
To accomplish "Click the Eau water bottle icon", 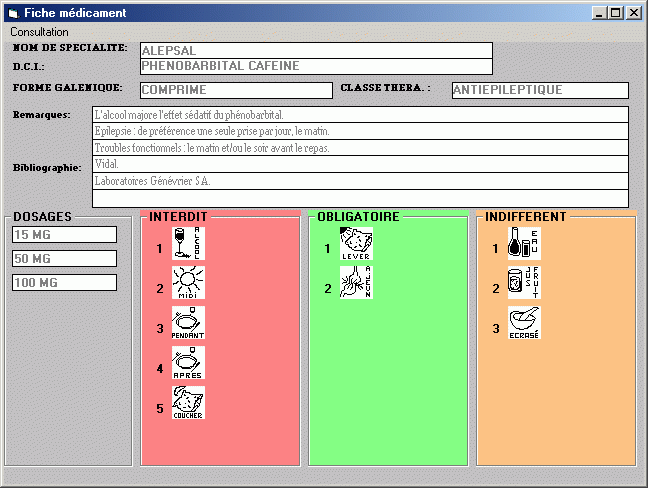I will pyautogui.click(x=524, y=243).
